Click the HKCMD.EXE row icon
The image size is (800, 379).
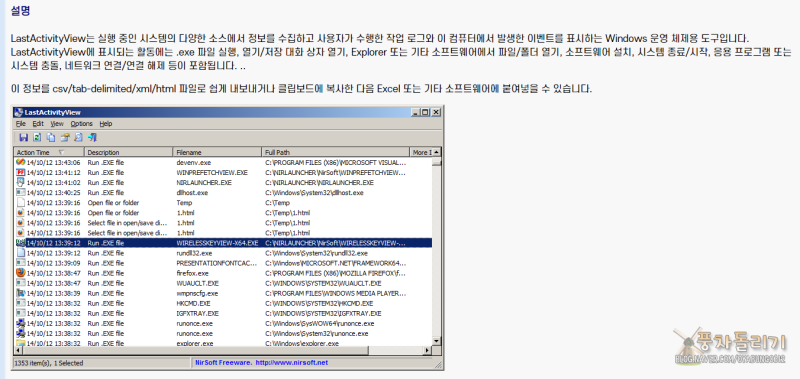pyautogui.click(x=20, y=303)
